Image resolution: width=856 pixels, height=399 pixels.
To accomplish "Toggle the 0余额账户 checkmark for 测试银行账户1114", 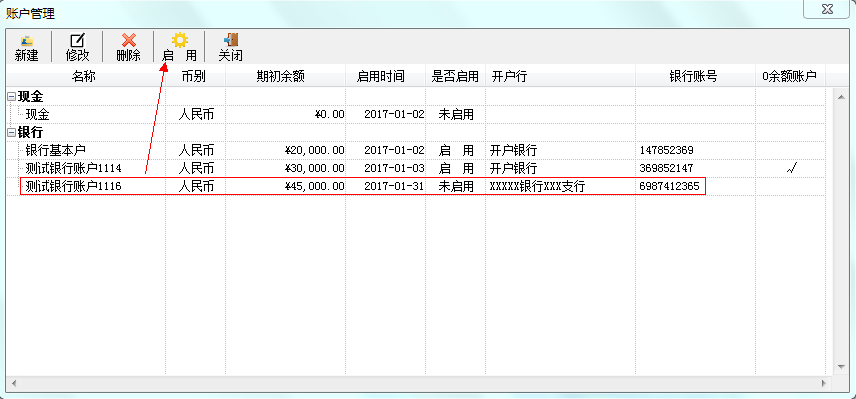I will click(792, 169).
